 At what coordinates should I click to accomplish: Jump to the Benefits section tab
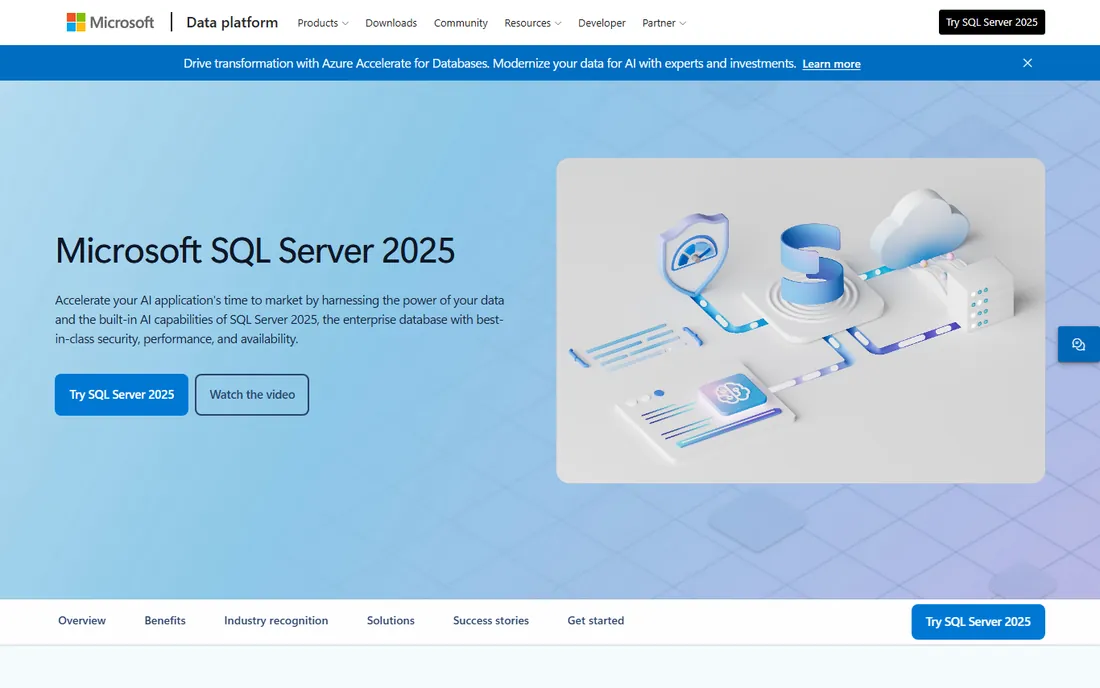tap(165, 621)
